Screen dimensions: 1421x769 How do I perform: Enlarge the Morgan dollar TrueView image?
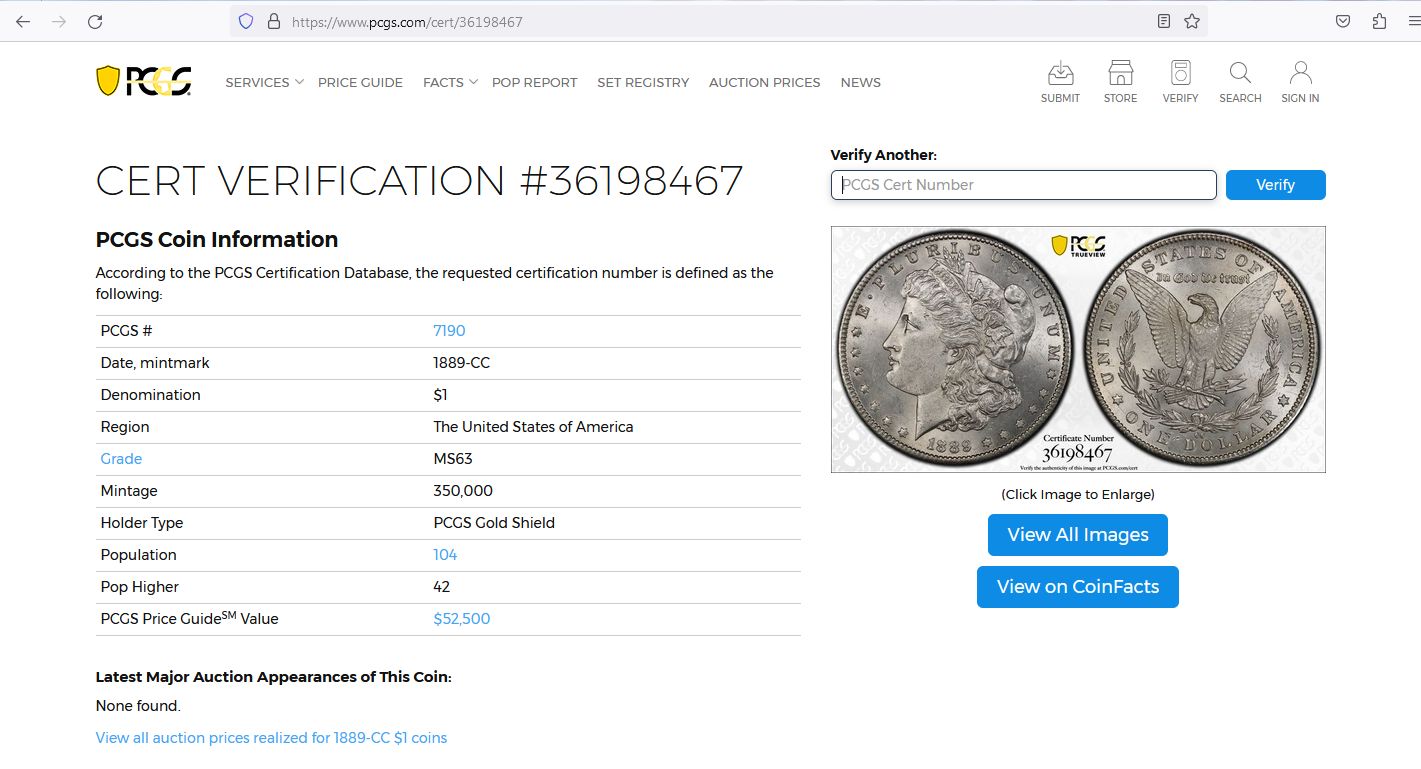[x=1078, y=349]
